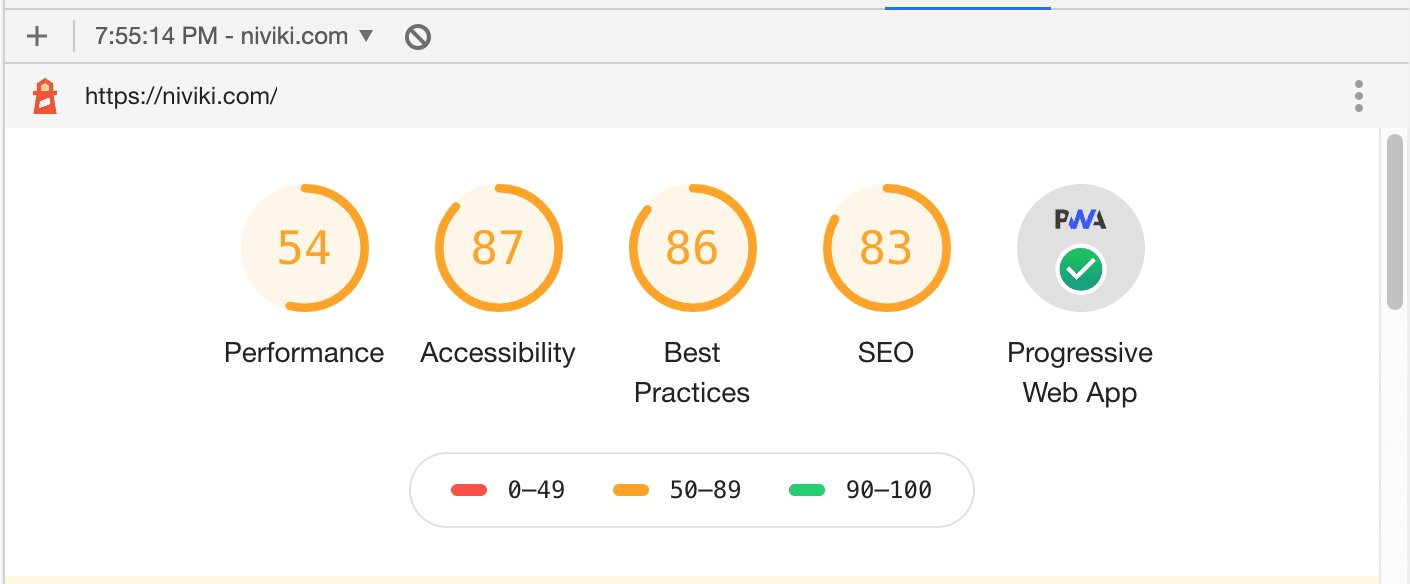Jump to the Performance section label
This screenshot has height=584, width=1410.
click(304, 353)
